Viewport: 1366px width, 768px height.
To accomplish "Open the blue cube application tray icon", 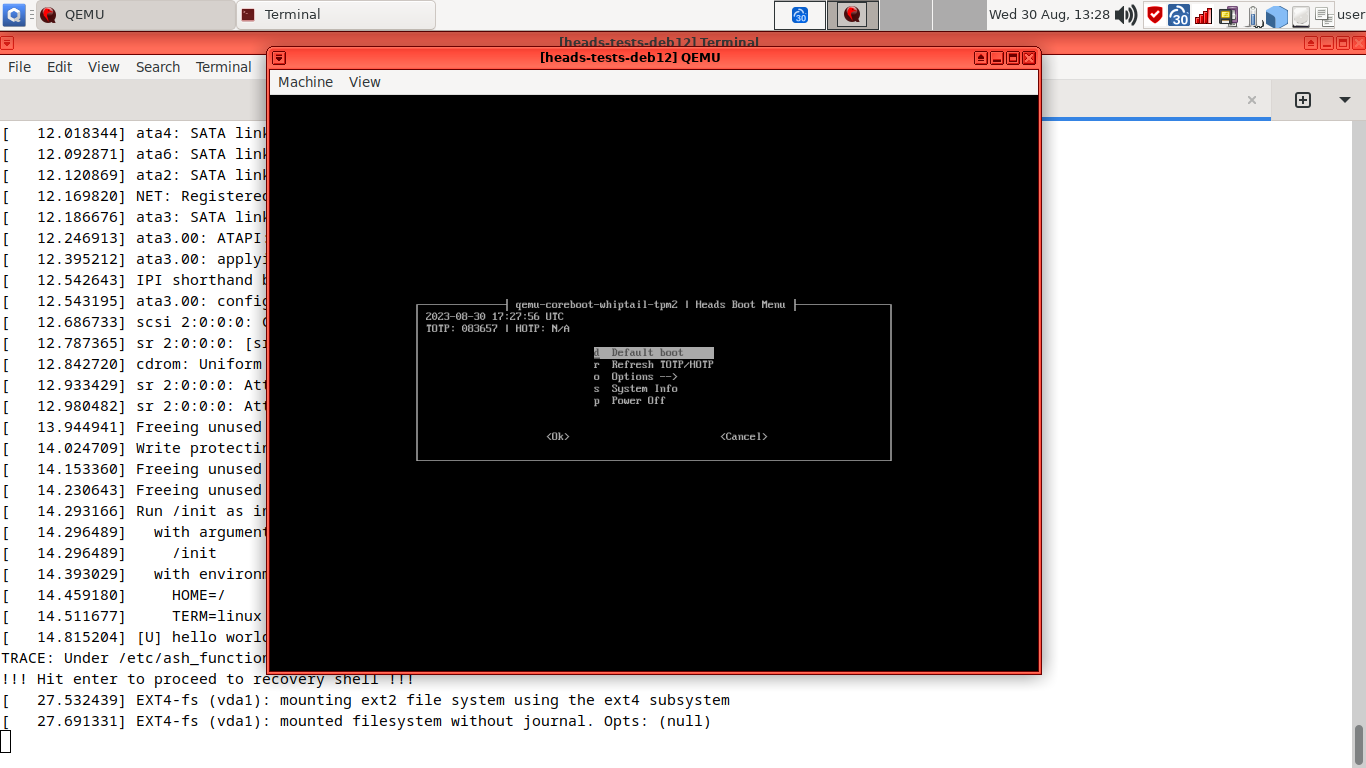I will 1277,15.
